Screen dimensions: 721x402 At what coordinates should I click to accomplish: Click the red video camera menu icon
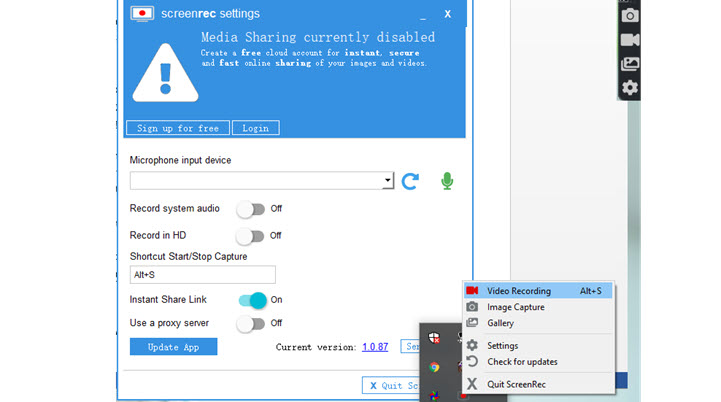[x=472, y=291]
